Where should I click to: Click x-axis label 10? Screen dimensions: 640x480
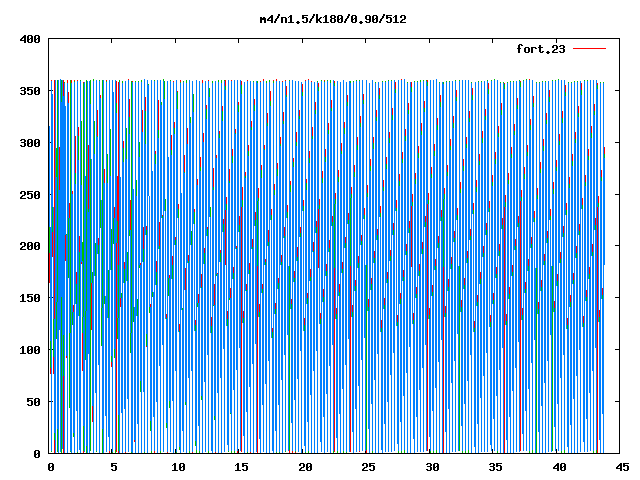point(178,467)
